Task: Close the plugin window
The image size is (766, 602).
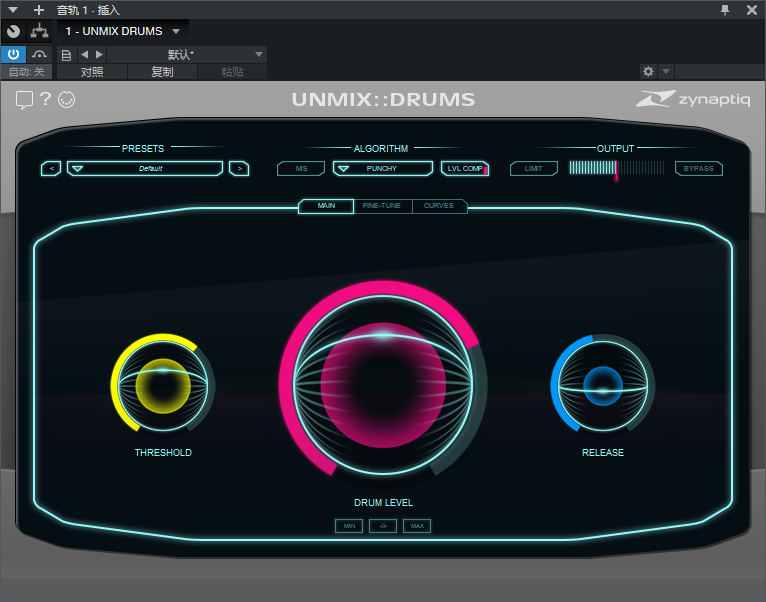Action: click(752, 10)
